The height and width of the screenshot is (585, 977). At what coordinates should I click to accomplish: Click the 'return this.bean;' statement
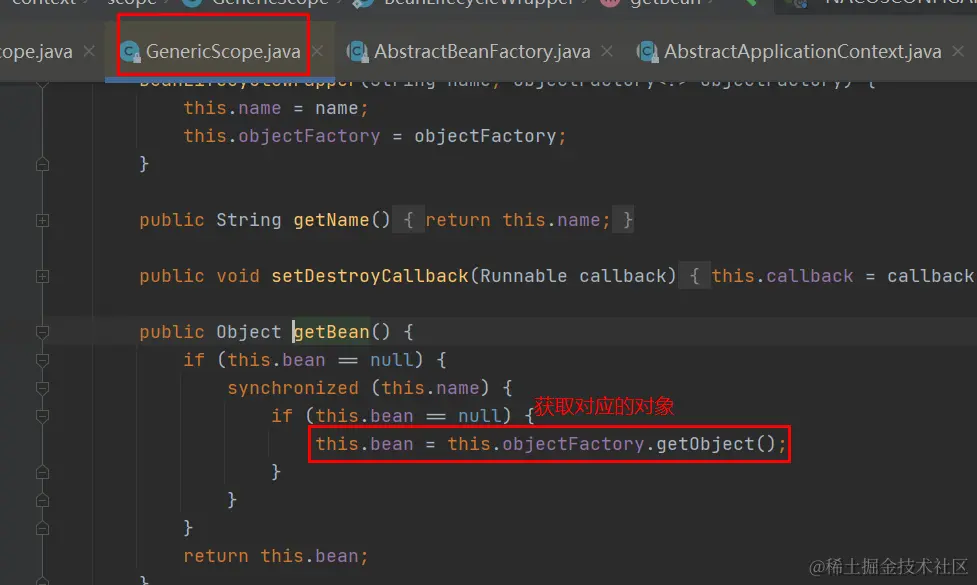[275, 556]
